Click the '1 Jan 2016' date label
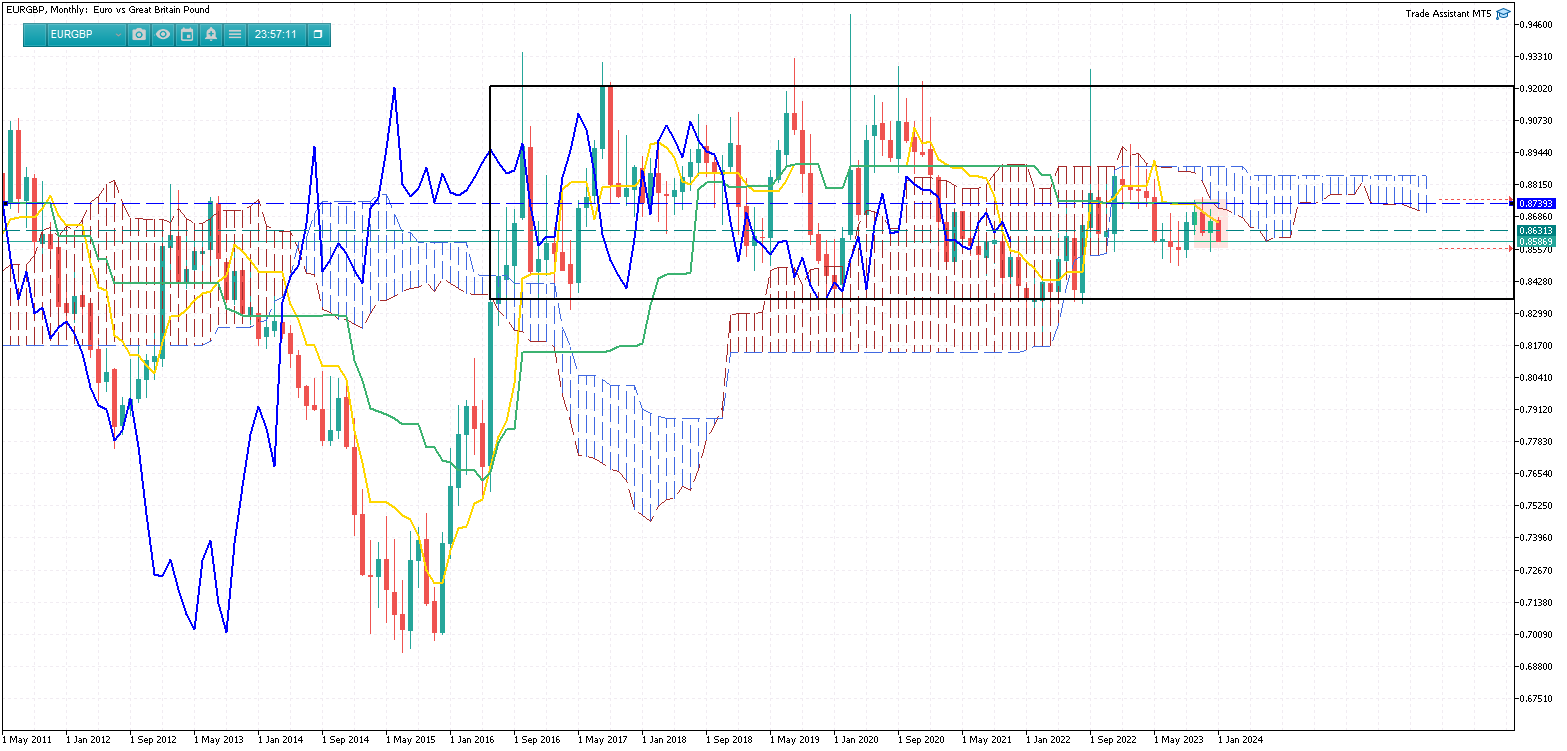This screenshot has height=751, width=1567. [472, 741]
